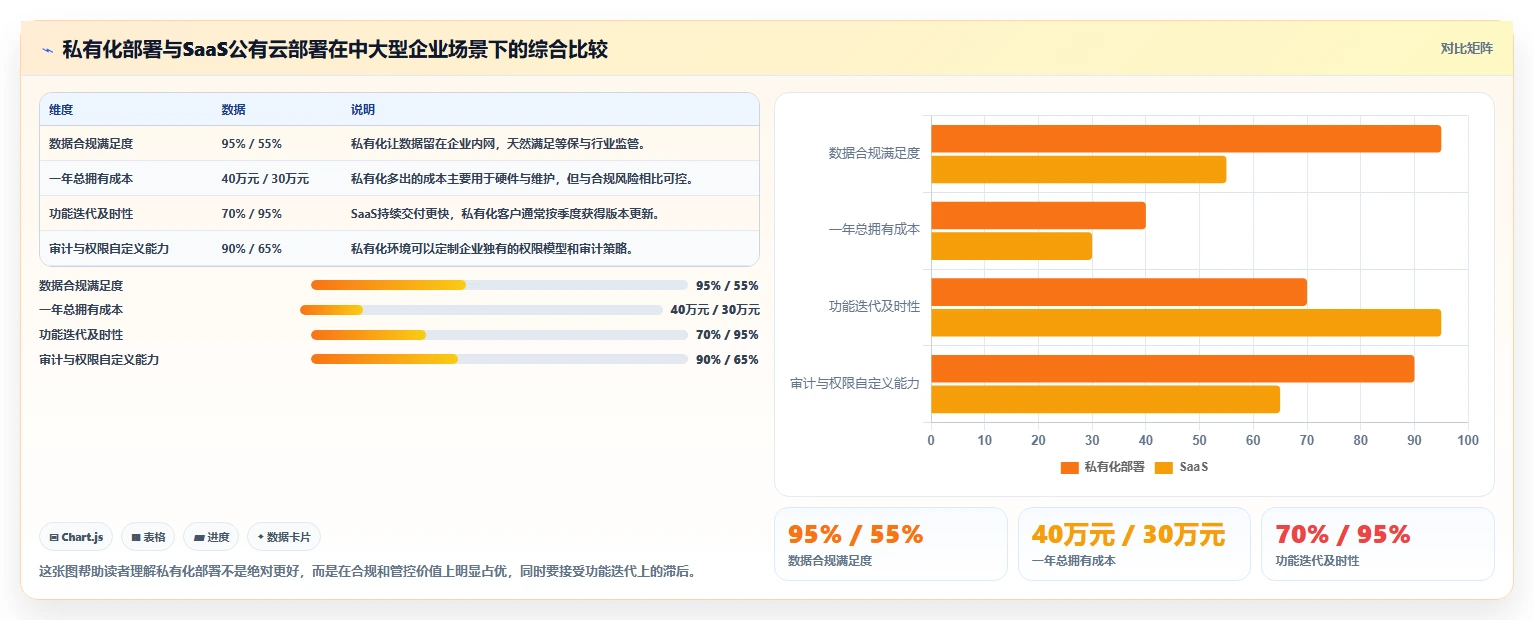Click SaaS bar for 审计与权限自定义能力 in chart
The image size is (1534, 620).
(x=1105, y=399)
